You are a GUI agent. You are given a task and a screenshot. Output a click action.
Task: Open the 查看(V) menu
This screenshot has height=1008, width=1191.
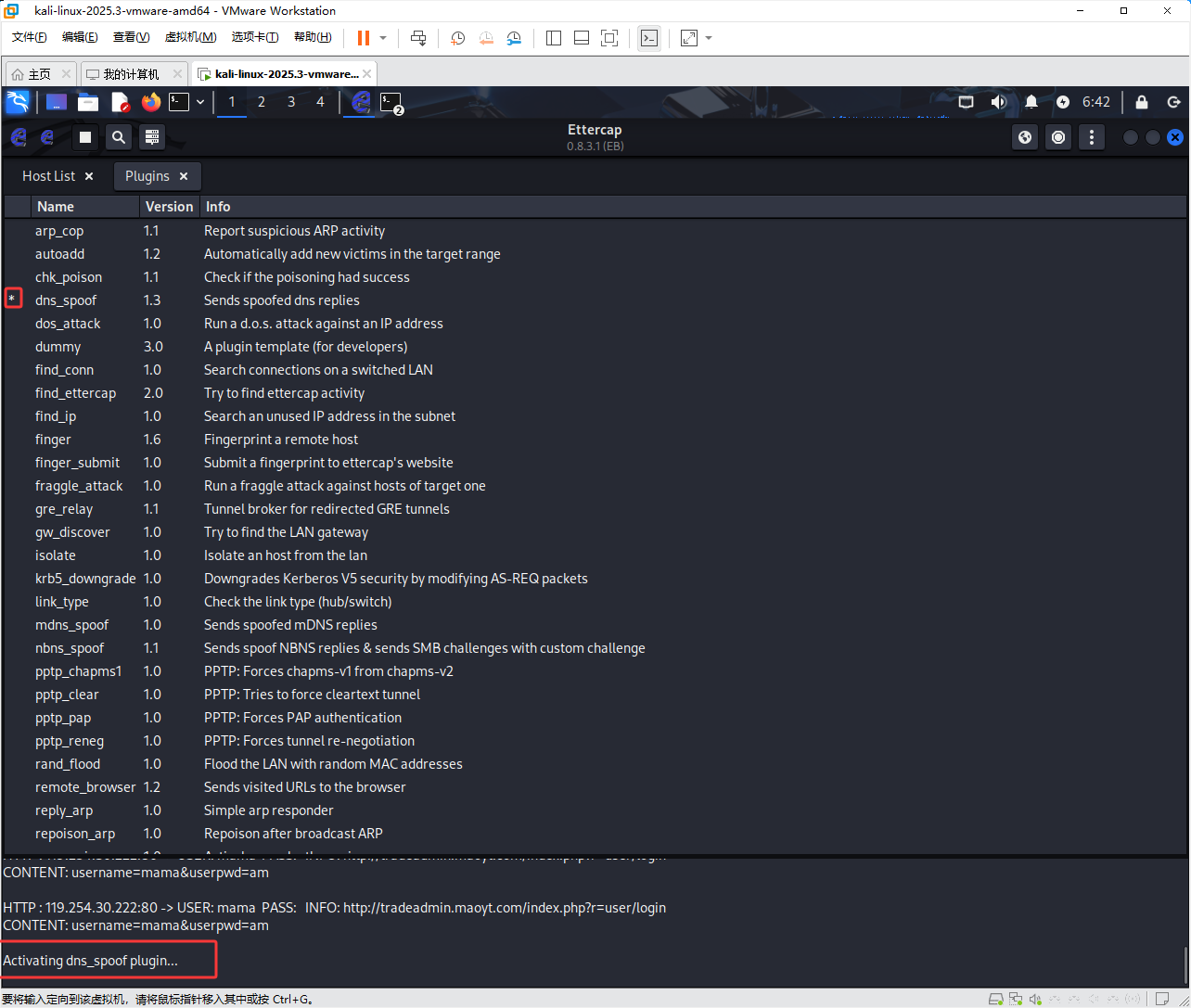(x=131, y=37)
